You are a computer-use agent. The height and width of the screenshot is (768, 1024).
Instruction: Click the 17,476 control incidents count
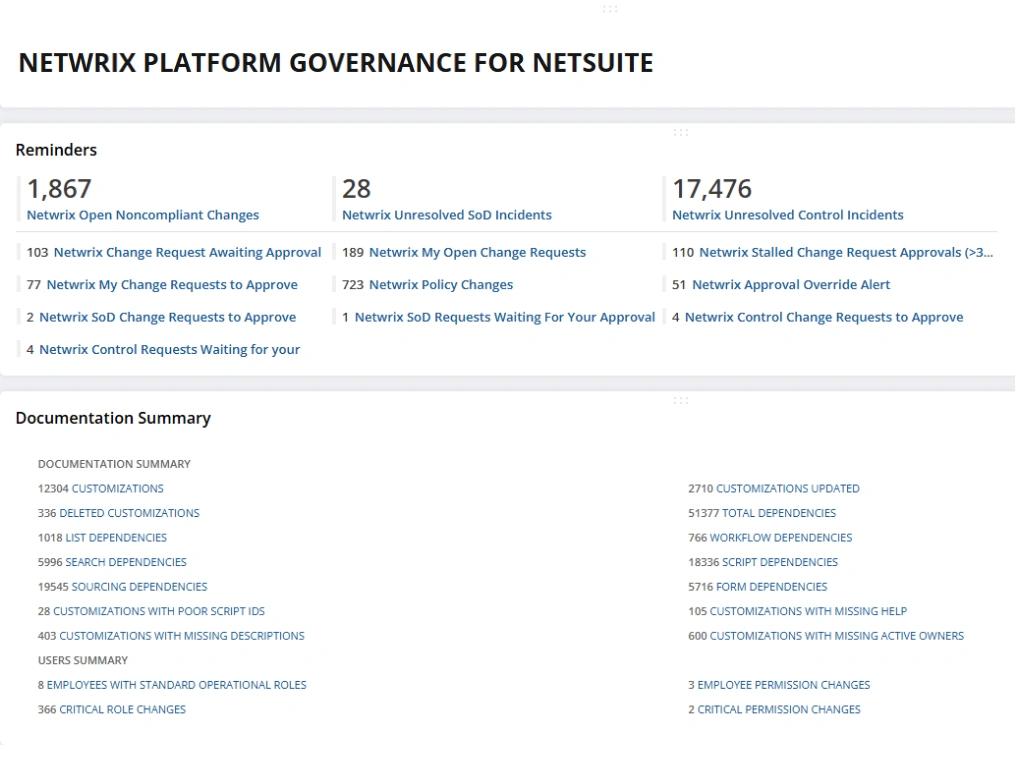(x=712, y=189)
